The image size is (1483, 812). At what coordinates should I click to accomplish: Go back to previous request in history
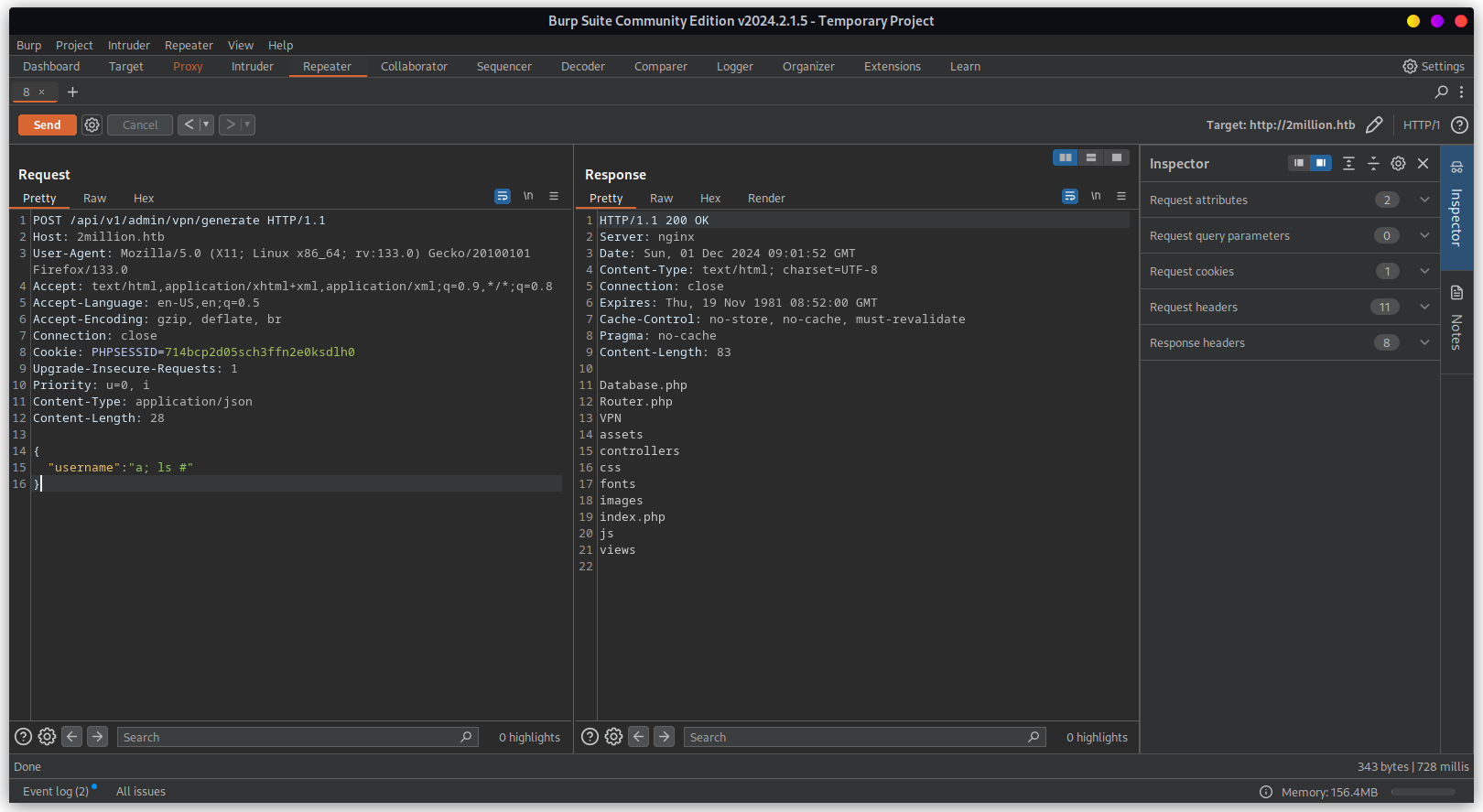click(188, 125)
